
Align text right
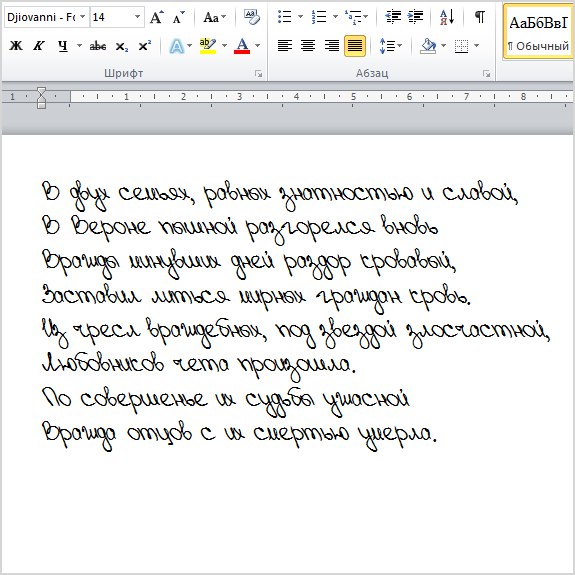[332, 46]
